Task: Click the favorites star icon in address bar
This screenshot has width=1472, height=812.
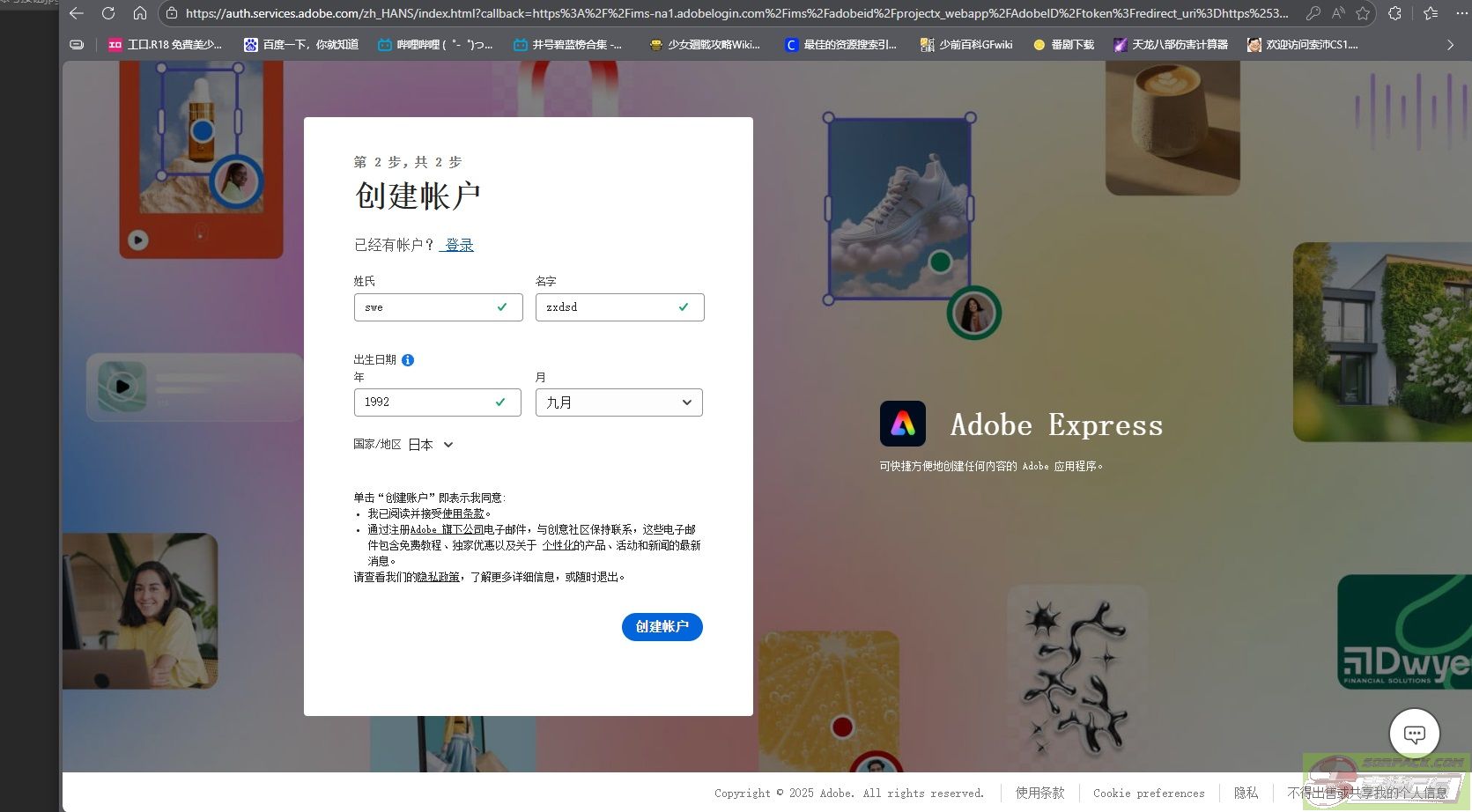Action: click(x=1363, y=13)
